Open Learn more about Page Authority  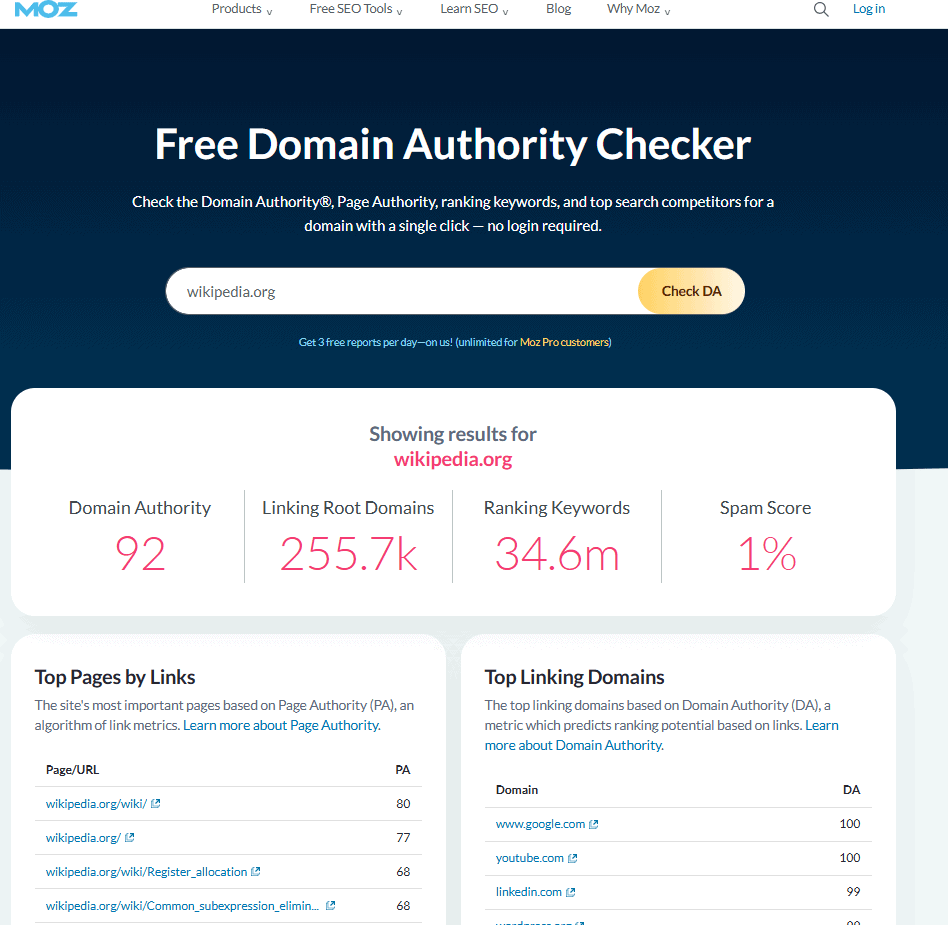(280, 725)
